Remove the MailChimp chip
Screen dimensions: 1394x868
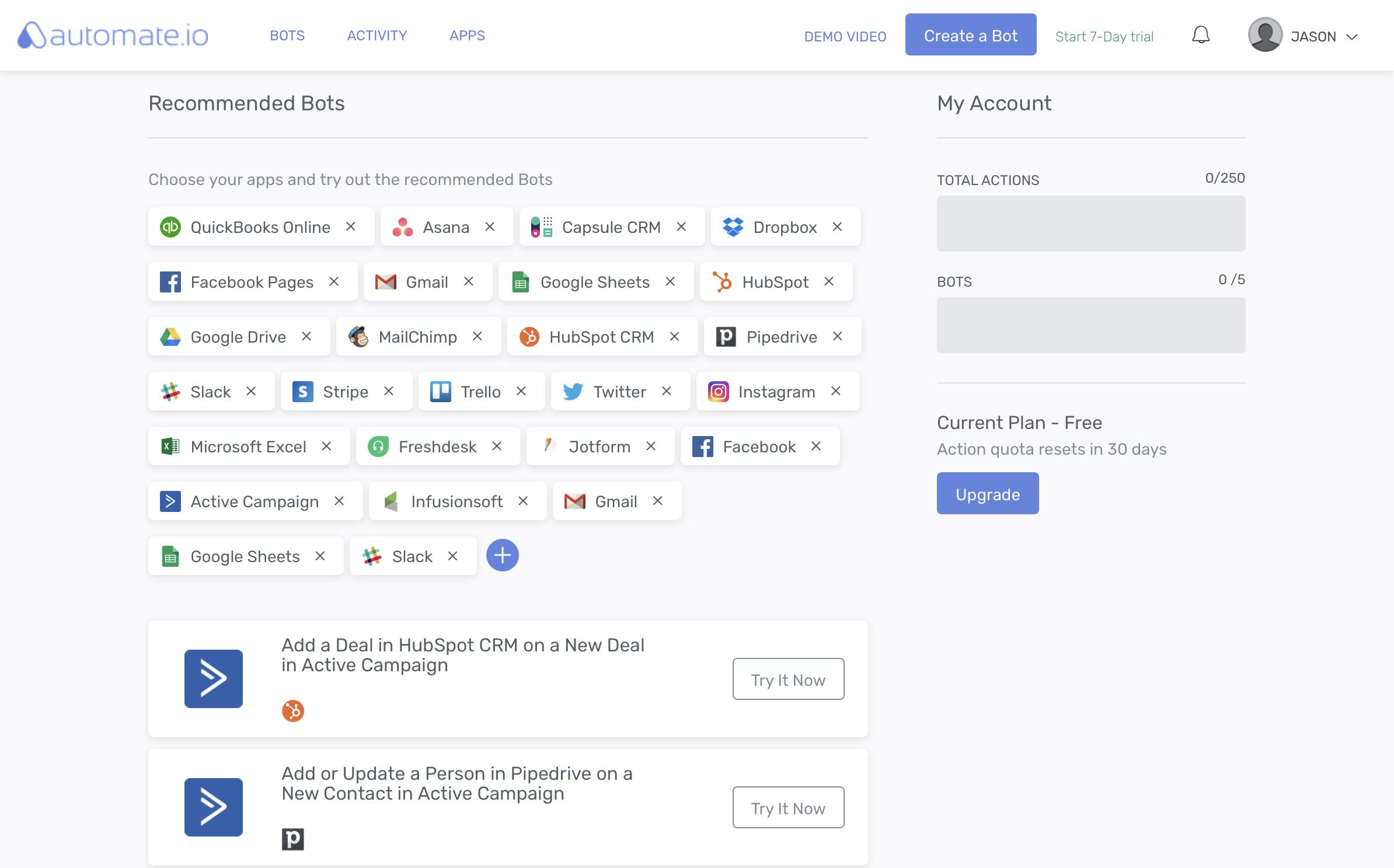478,336
